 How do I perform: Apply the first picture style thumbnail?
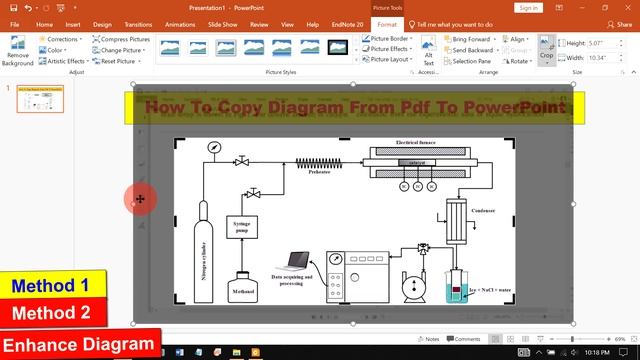[170, 48]
